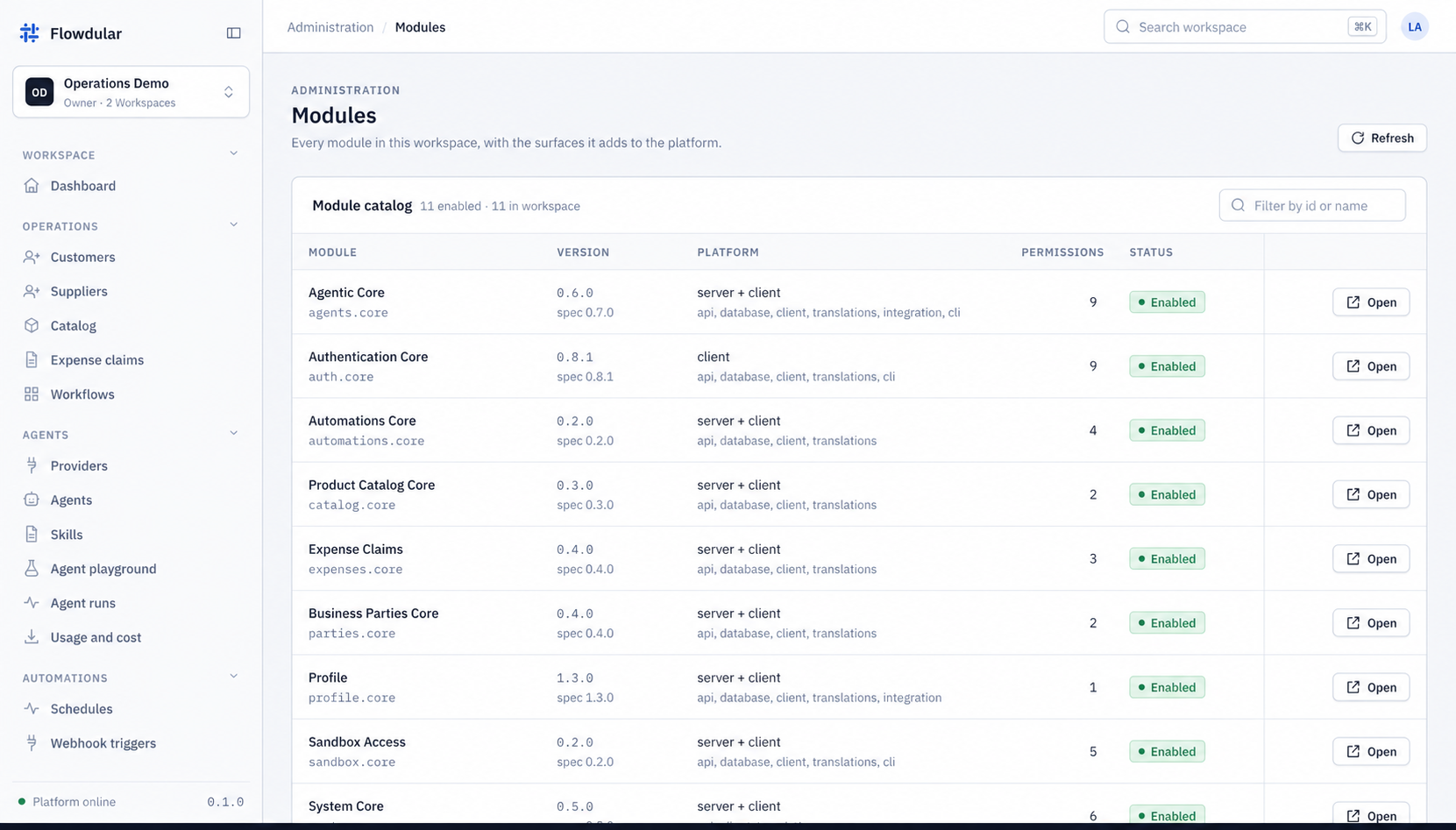Open the Automations Core module

tap(1371, 430)
